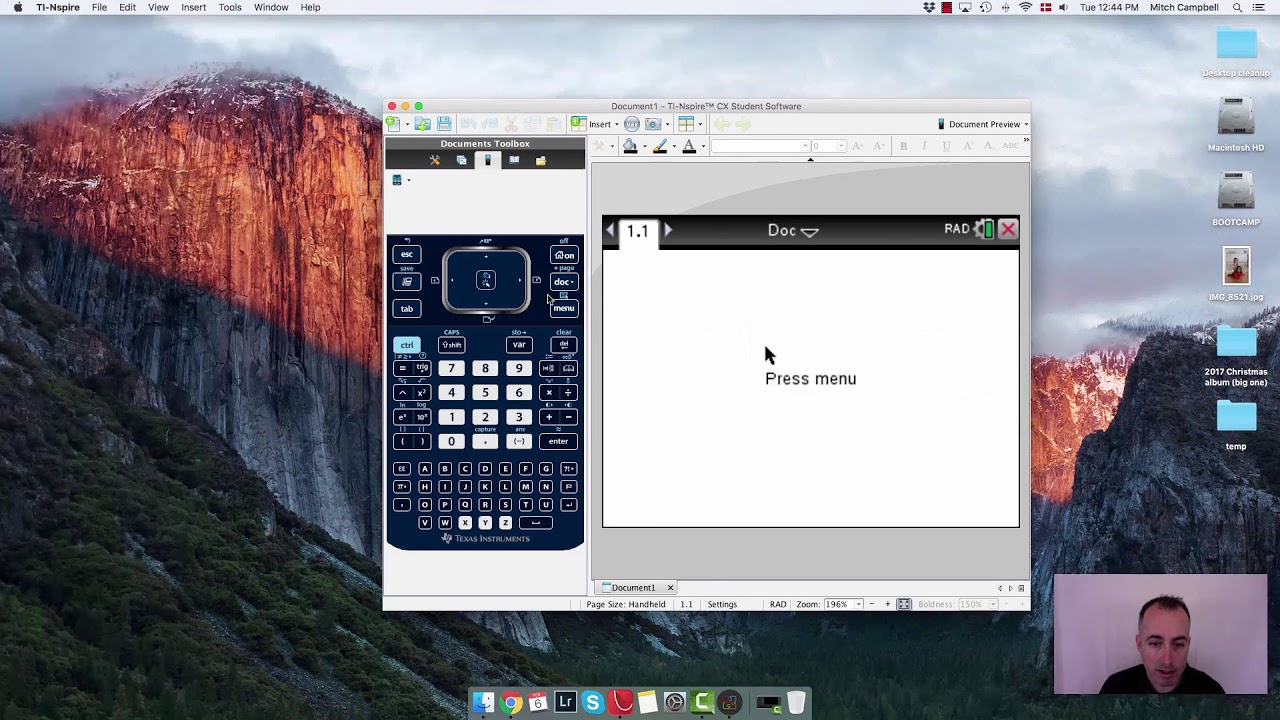This screenshot has width=1280, height=720.
Task: Click the tab key on the keypad
Action: click(x=407, y=309)
